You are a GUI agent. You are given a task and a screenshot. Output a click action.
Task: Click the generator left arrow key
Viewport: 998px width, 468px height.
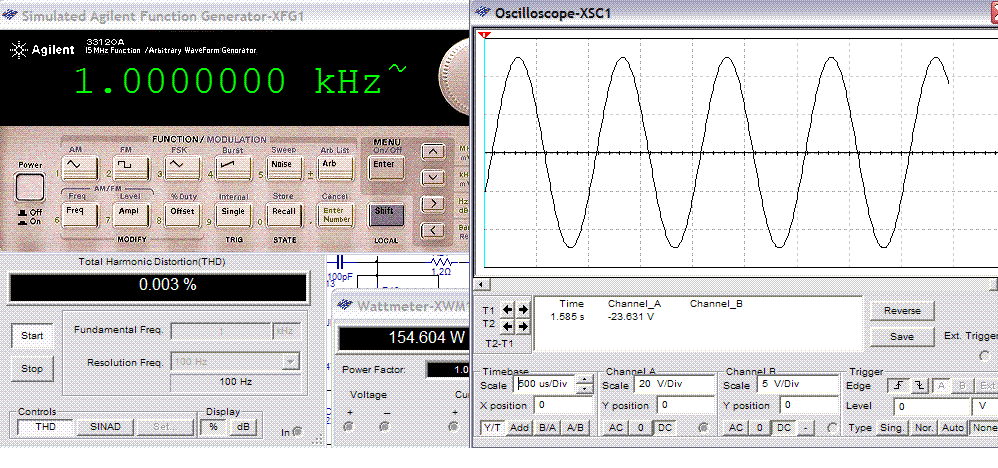point(433,229)
